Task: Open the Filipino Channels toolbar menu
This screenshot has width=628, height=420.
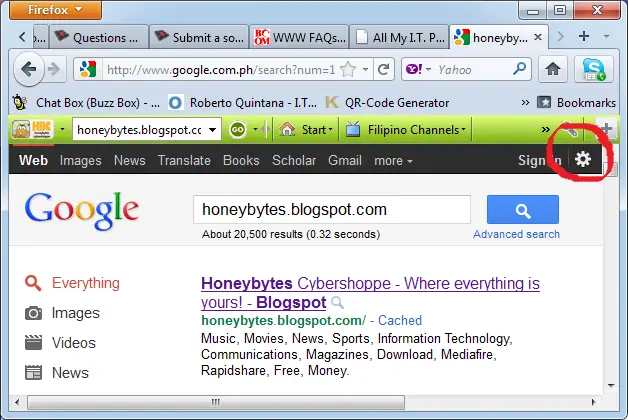Action: pyautogui.click(x=406, y=129)
